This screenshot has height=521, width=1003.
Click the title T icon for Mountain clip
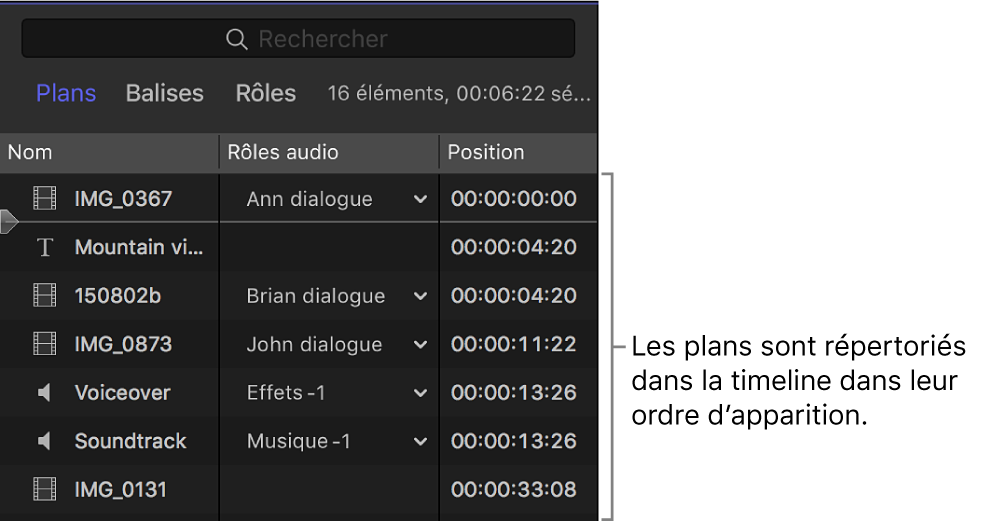(44, 248)
